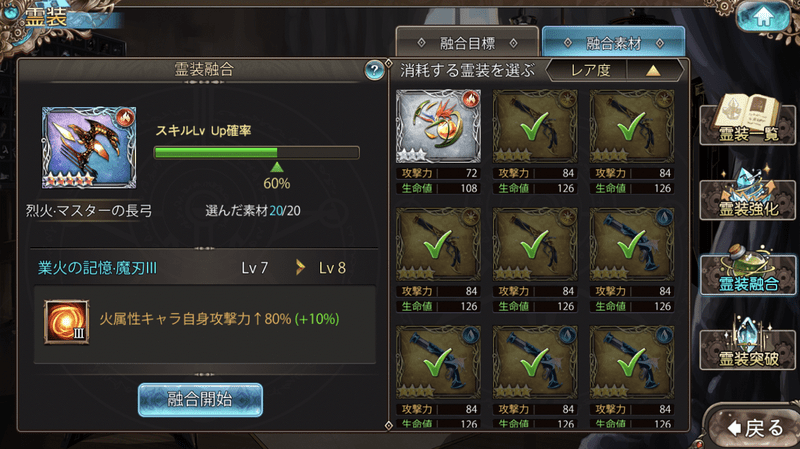Tap the home icon in the corner
This screenshot has width=800, height=449.
[763, 16]
